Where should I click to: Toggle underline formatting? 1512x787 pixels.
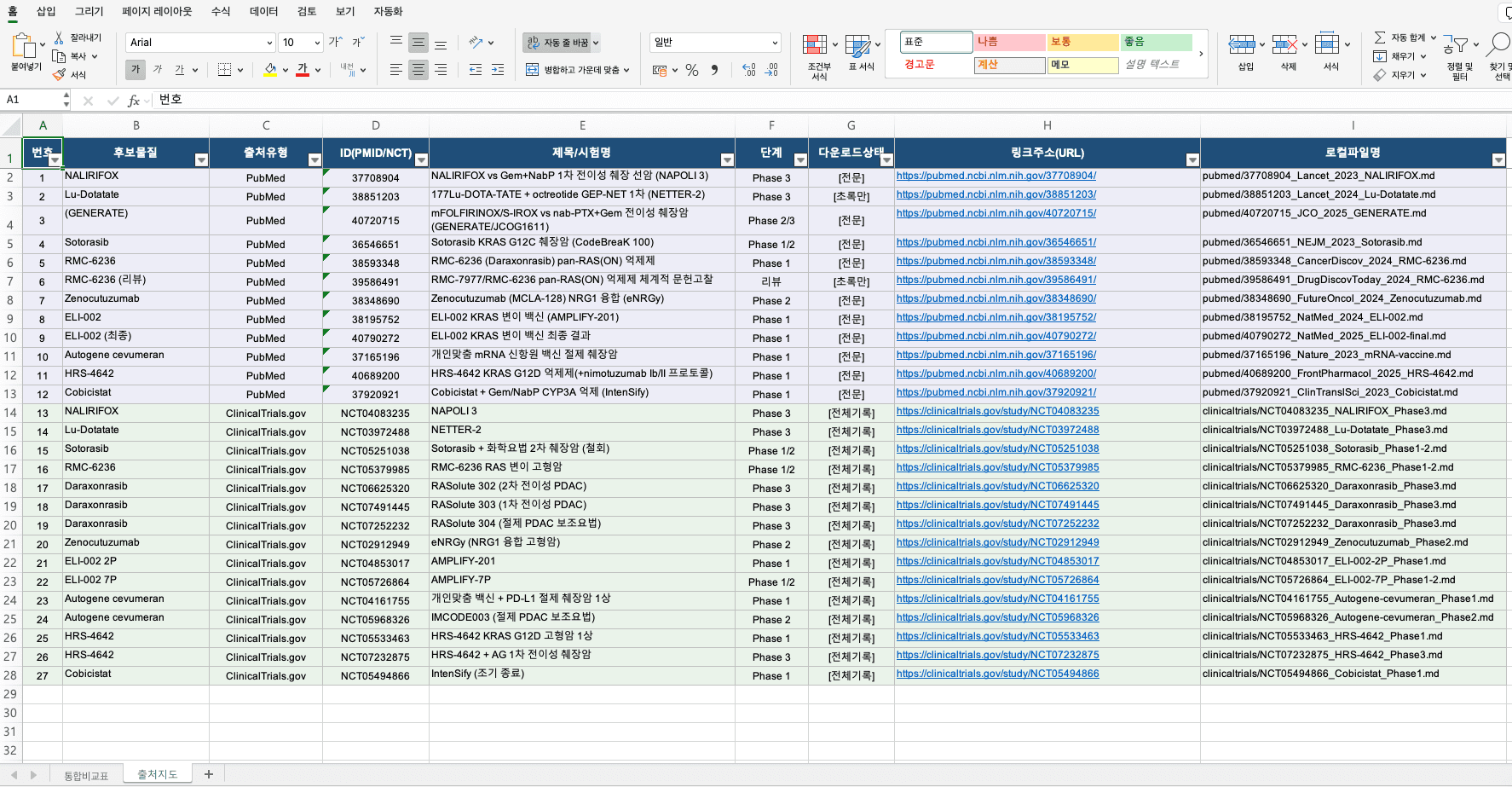point(180,70)
